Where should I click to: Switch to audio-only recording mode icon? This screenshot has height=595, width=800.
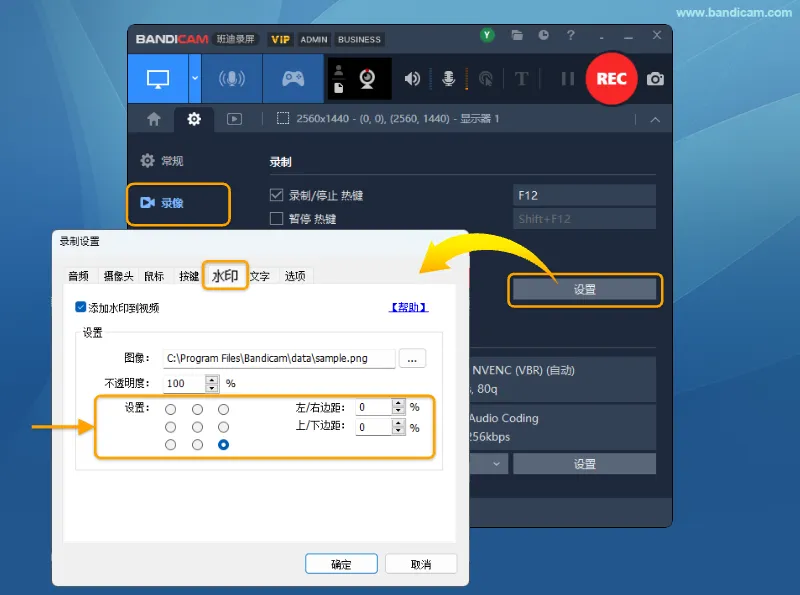pos(232,79)
